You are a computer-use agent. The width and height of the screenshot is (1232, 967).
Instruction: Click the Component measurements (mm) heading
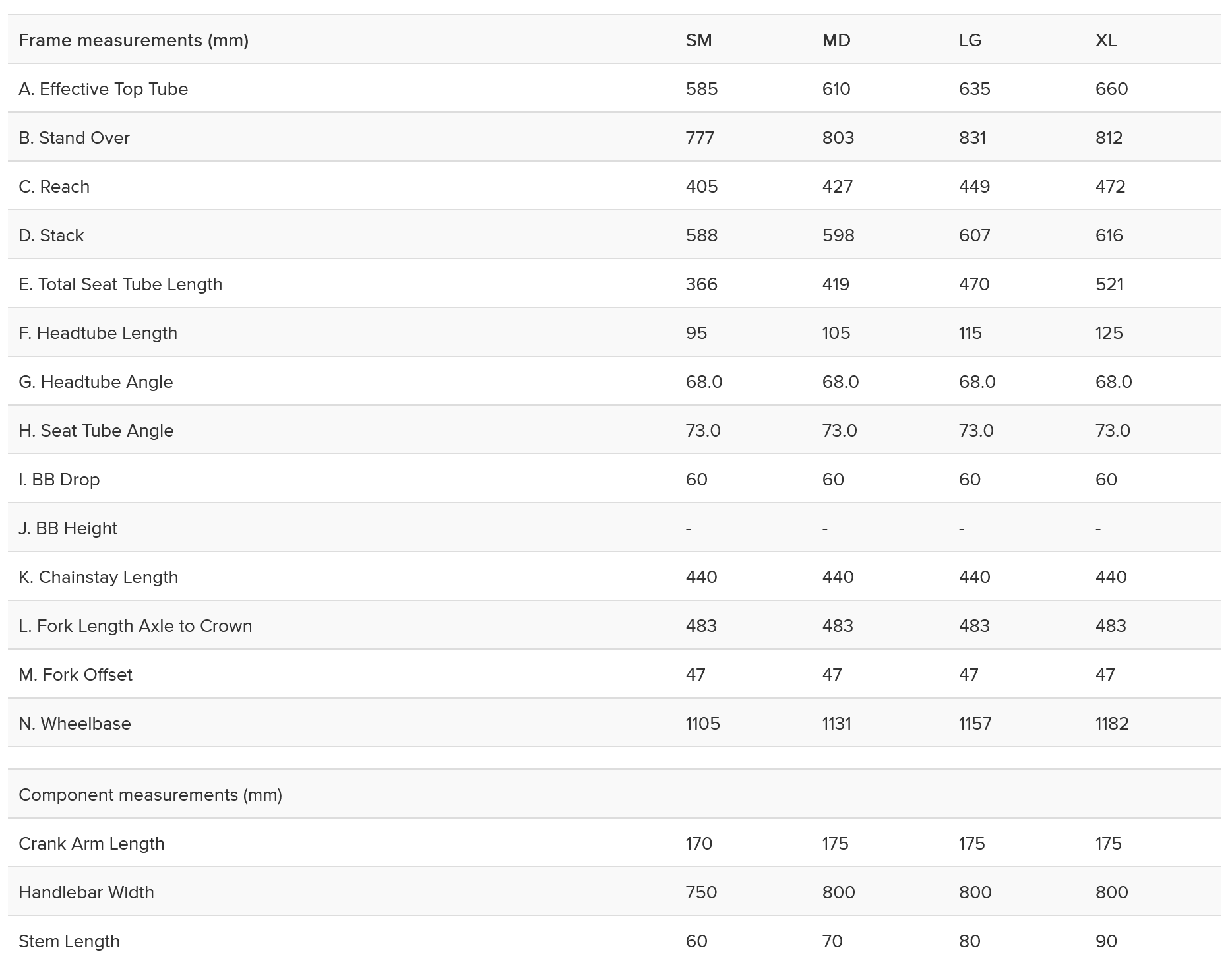click(150, 795)
